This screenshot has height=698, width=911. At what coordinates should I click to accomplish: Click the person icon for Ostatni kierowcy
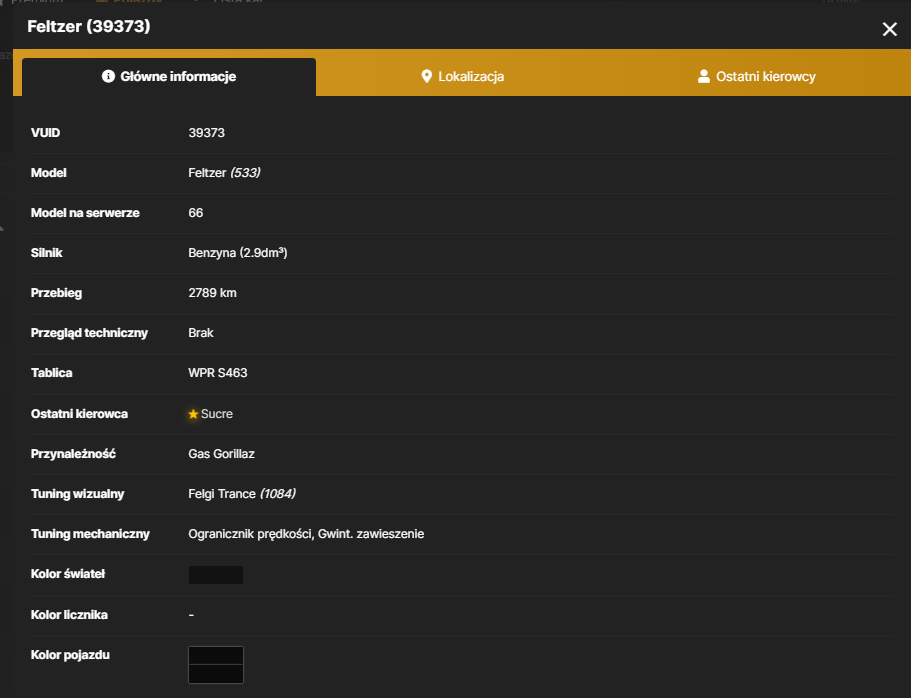click(x=704, y=76)
